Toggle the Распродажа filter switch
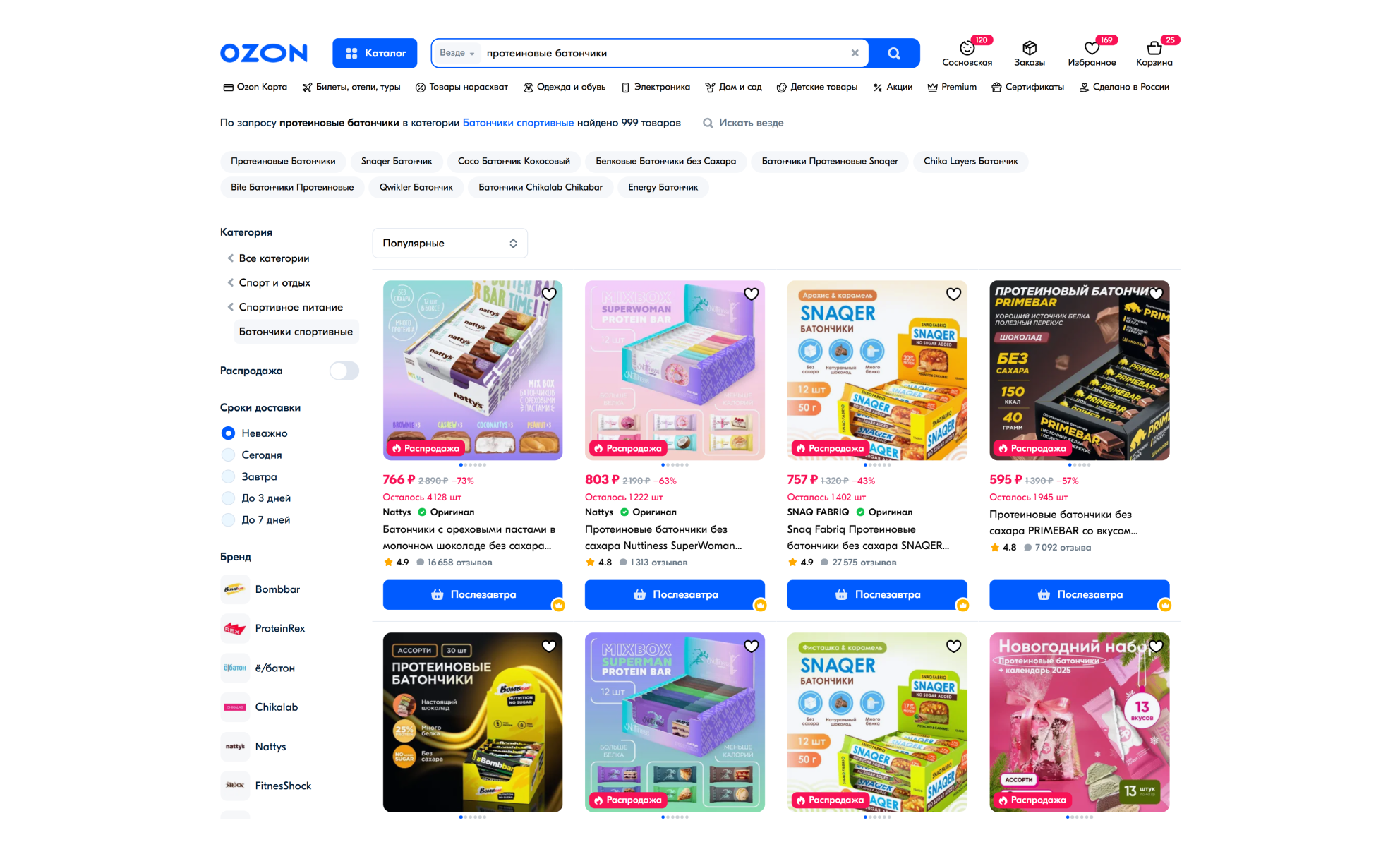Image resolution: width=1400 pixels, height=847 pixels. [344, 371]
